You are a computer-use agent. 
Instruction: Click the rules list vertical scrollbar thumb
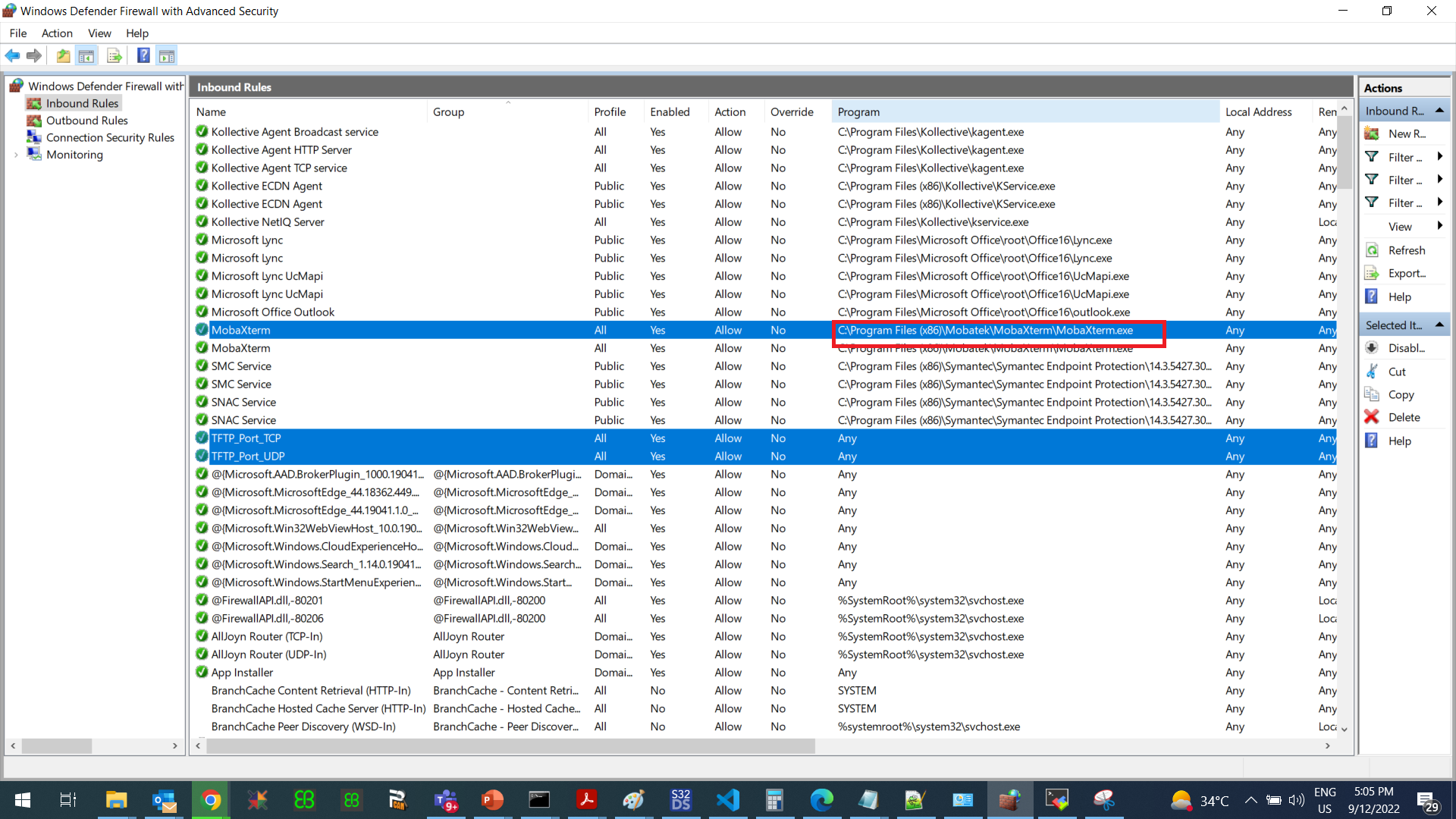1345,152
